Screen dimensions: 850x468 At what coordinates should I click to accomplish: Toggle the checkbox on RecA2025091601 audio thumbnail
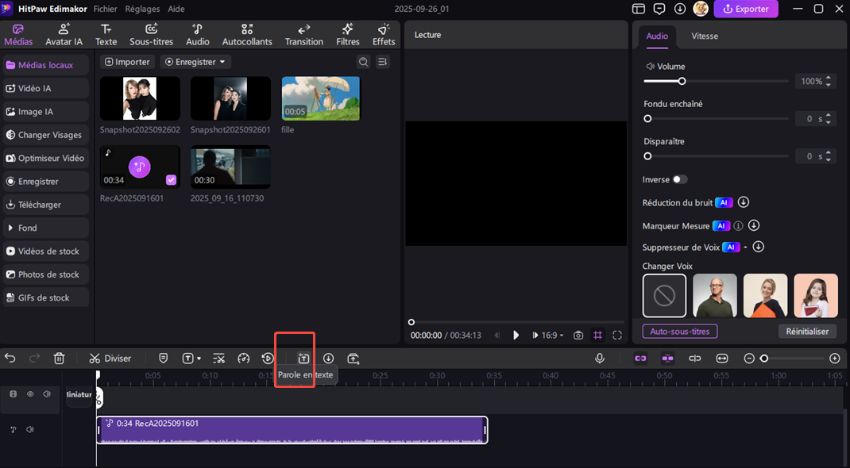[x=171, y=179]
